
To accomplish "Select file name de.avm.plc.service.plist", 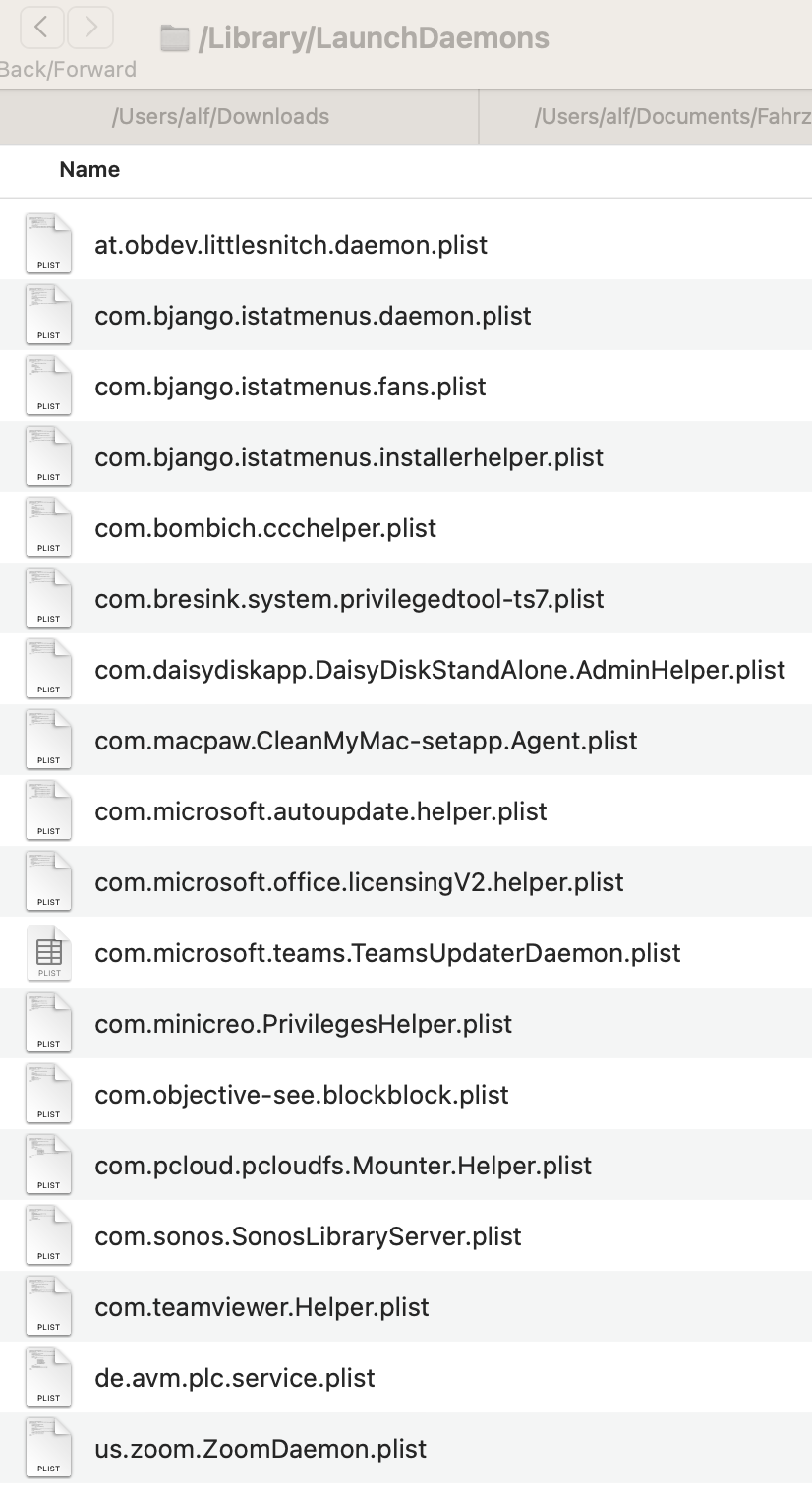I will click(235, 1378).
